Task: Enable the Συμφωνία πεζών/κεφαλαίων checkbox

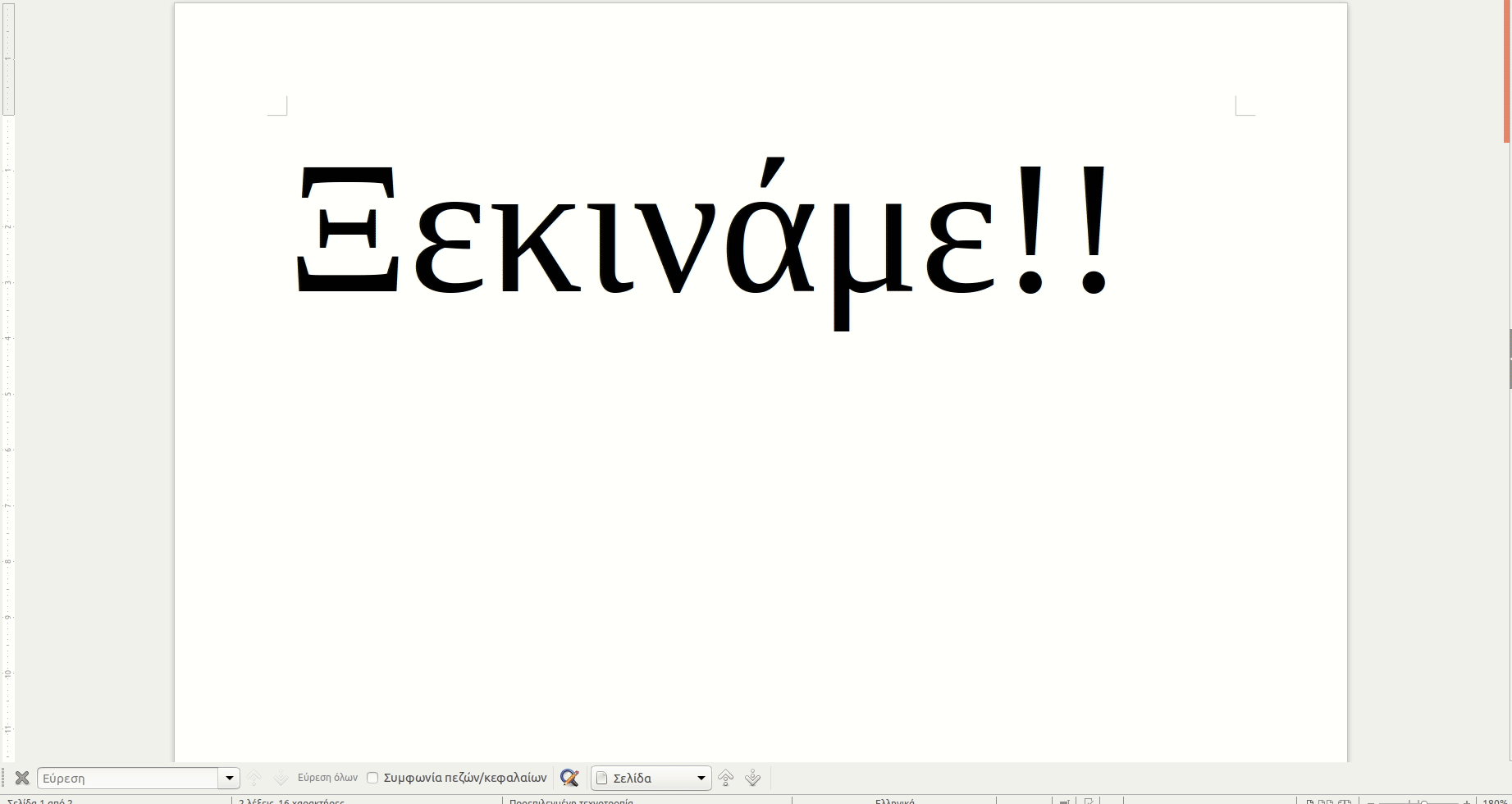Action: pyautogui.click(x=372, y=778)
